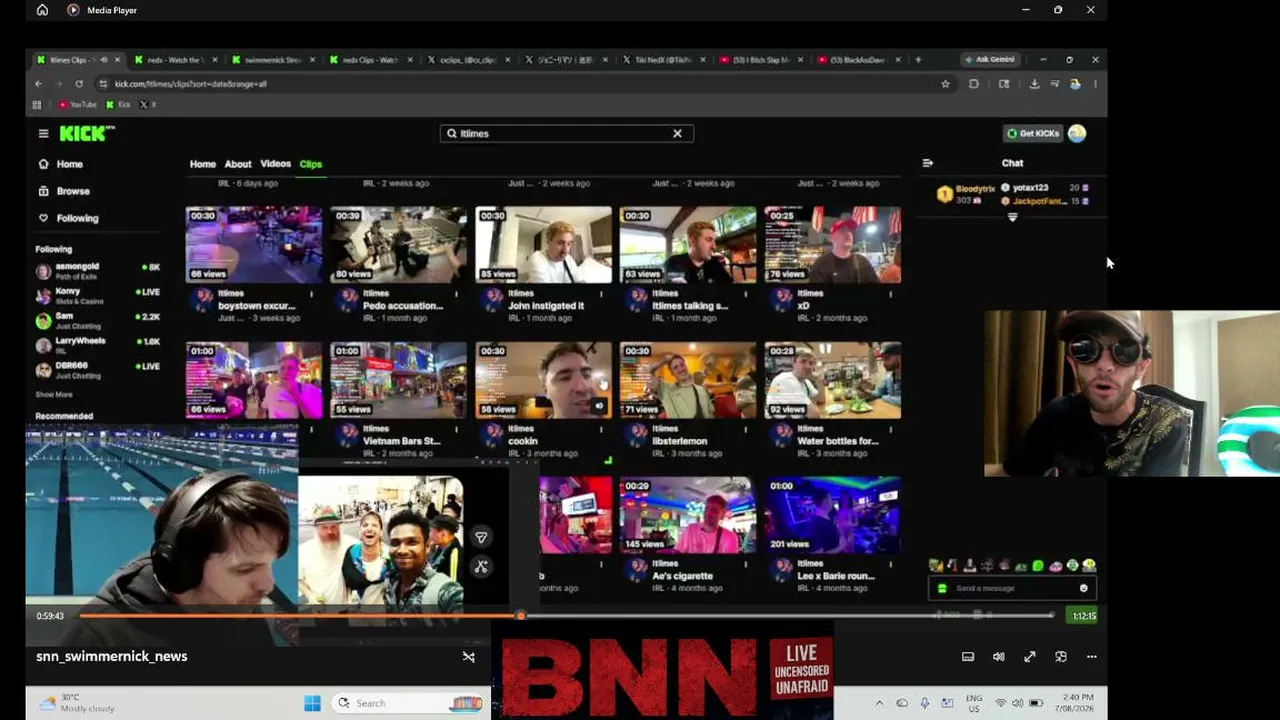Play the Pedo accusation clip thumbnail
This screenshot has height=720, width=1280.
398,245
